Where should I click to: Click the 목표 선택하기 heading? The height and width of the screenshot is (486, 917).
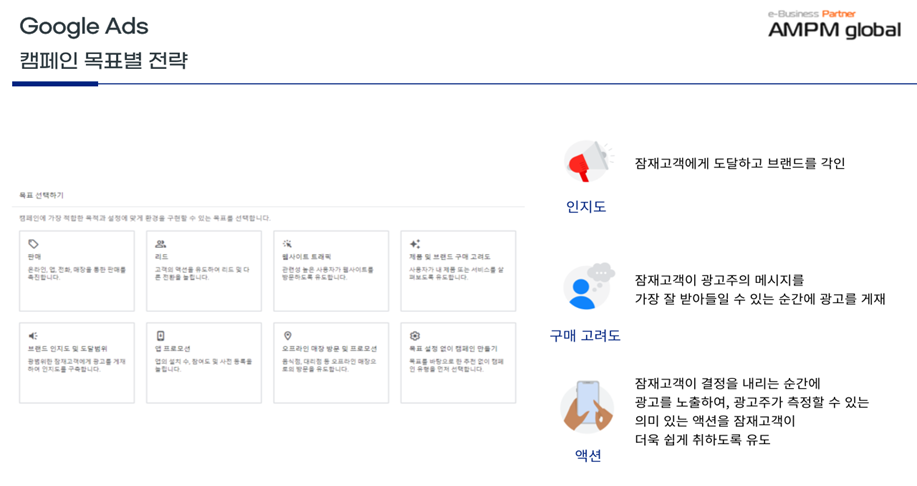click(41, 195)
